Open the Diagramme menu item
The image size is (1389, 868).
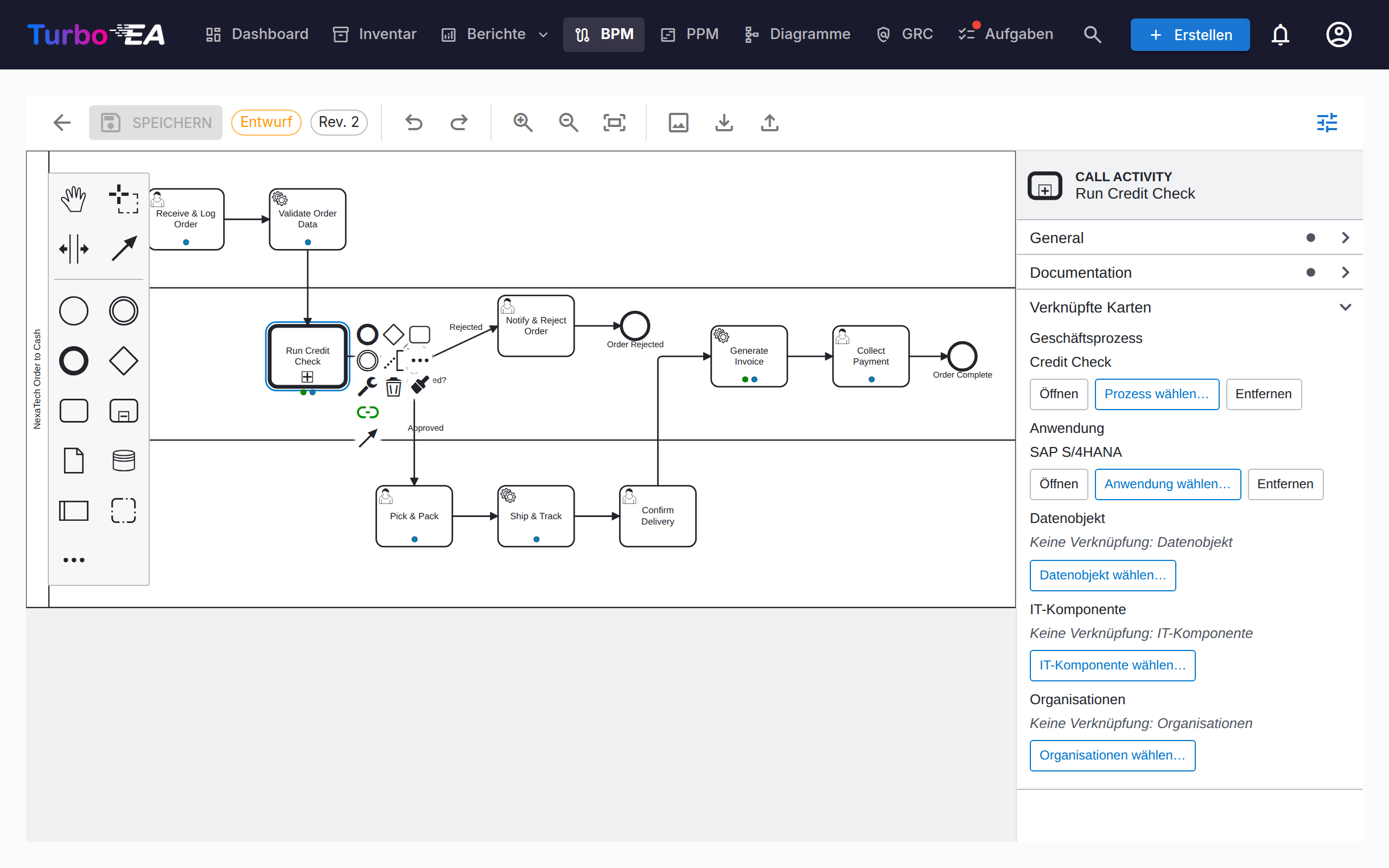tap(797, 34)
